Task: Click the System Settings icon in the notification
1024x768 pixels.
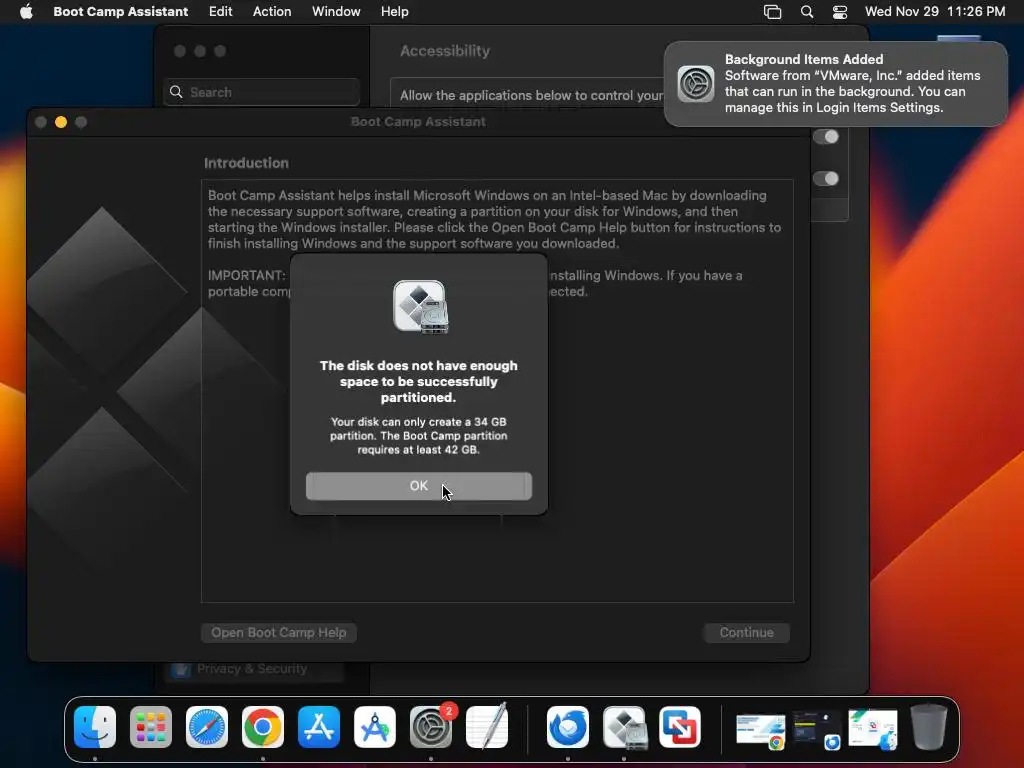Action: (696, 84)
